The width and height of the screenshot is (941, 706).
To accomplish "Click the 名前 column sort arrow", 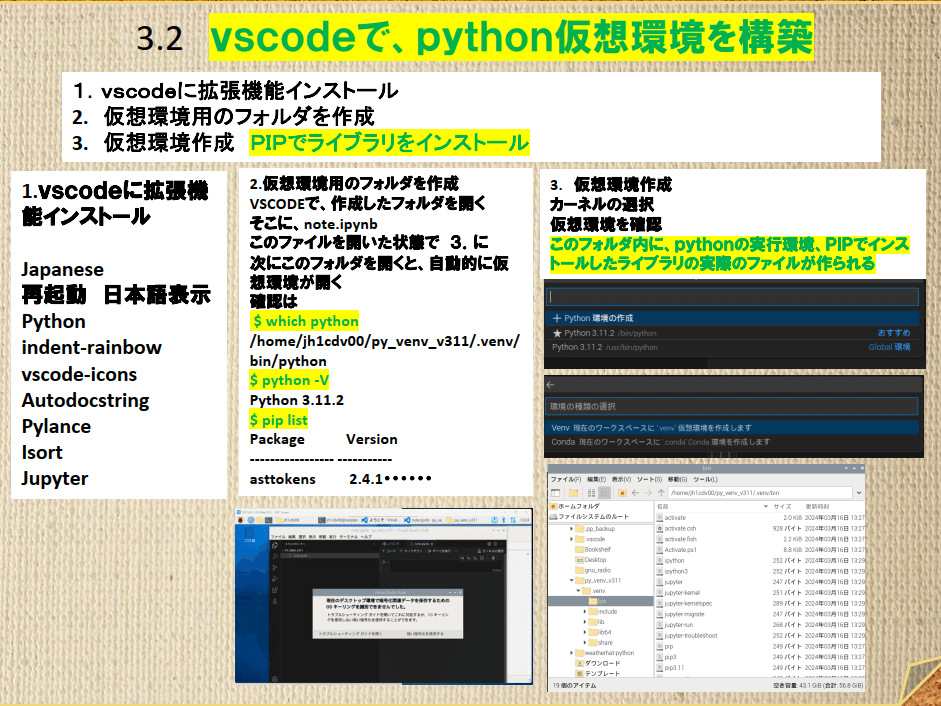I will click(766, 507).
